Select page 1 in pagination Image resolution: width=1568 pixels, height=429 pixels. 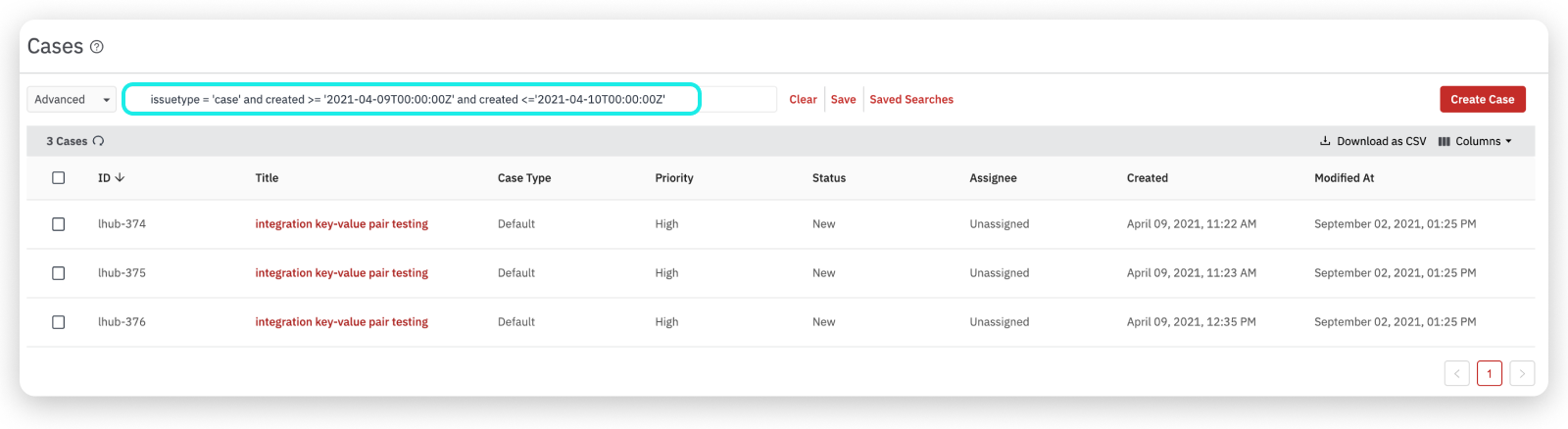coord(1490,373)
